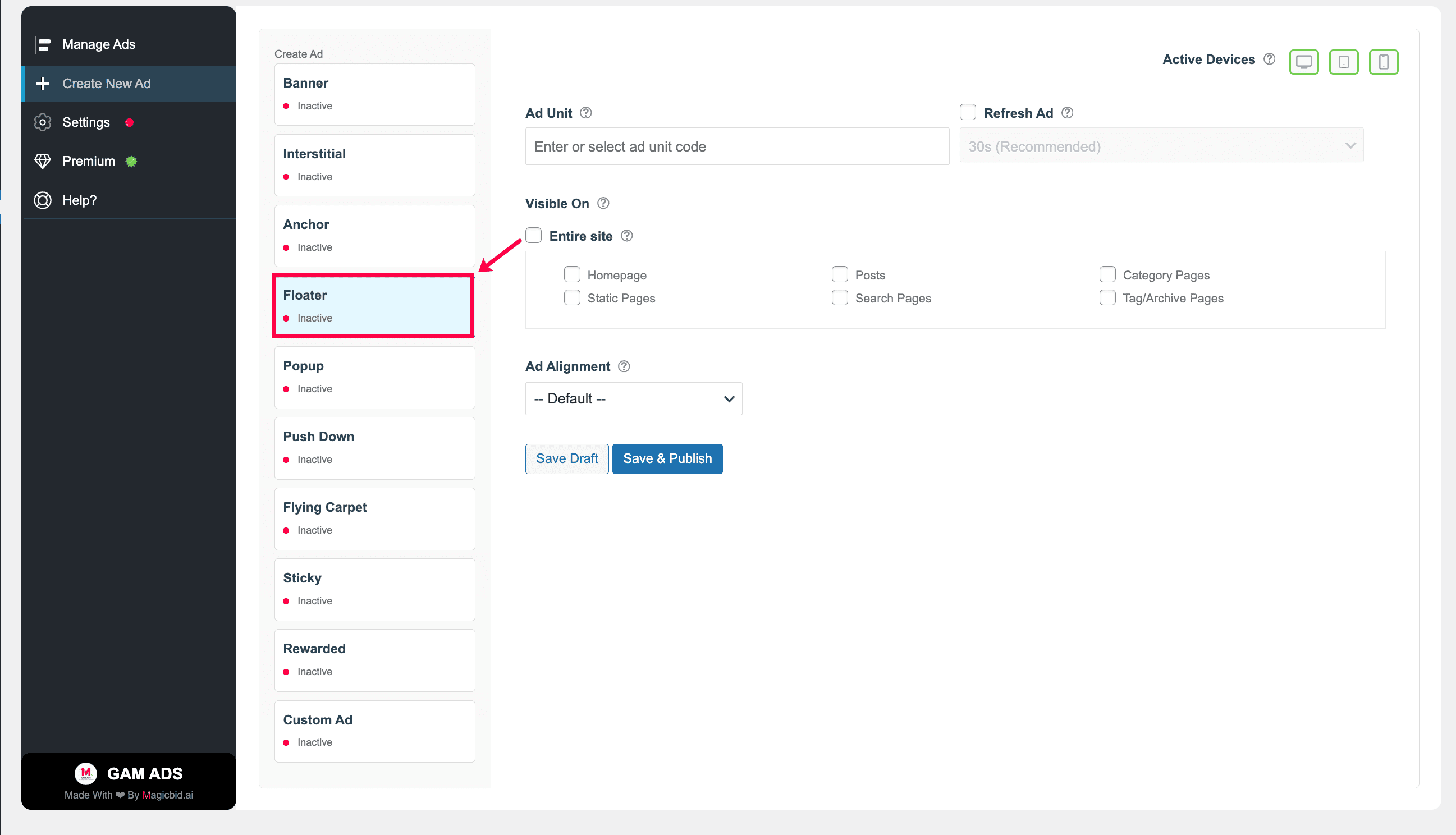The height and width of the screenshot is (835, 1456).
Task: Toggle the tablet active device icon
Action: (x=1344, y=62)
